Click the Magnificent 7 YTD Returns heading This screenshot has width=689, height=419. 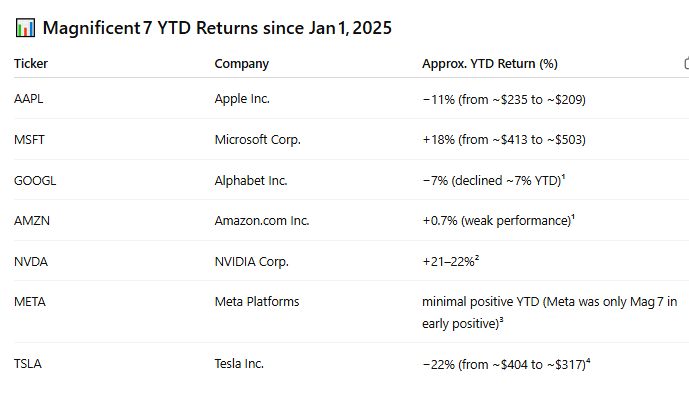pos(216,28)
